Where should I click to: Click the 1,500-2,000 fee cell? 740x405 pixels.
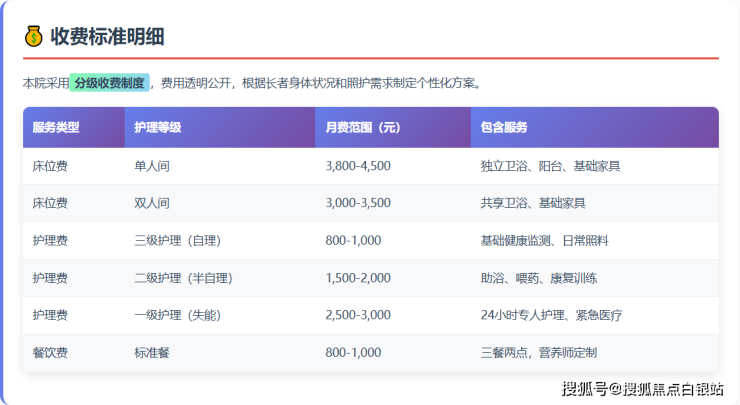(x=358, y=278)
